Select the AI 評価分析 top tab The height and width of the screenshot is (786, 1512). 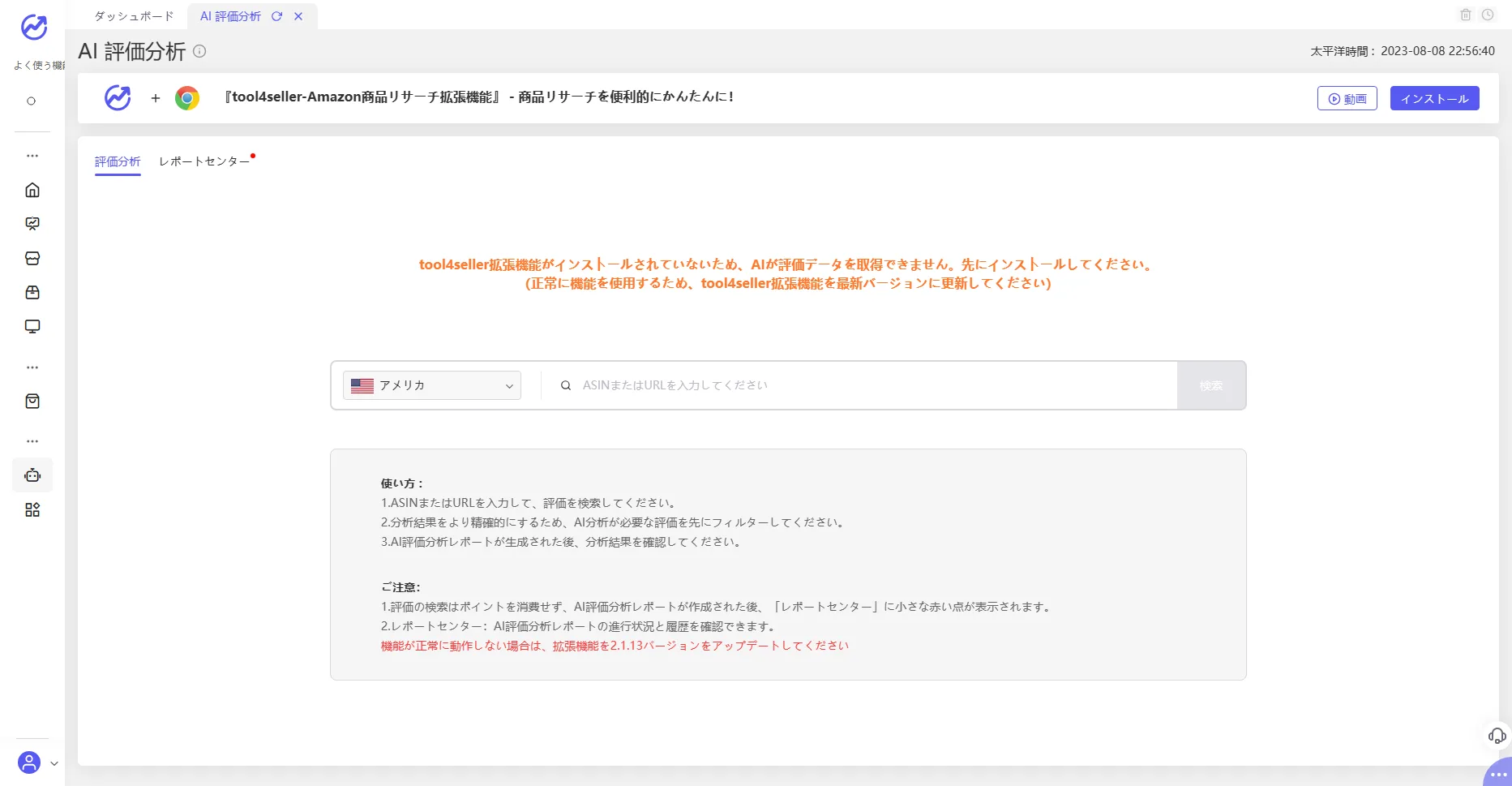pyautogui.click(x=230, y=16)
